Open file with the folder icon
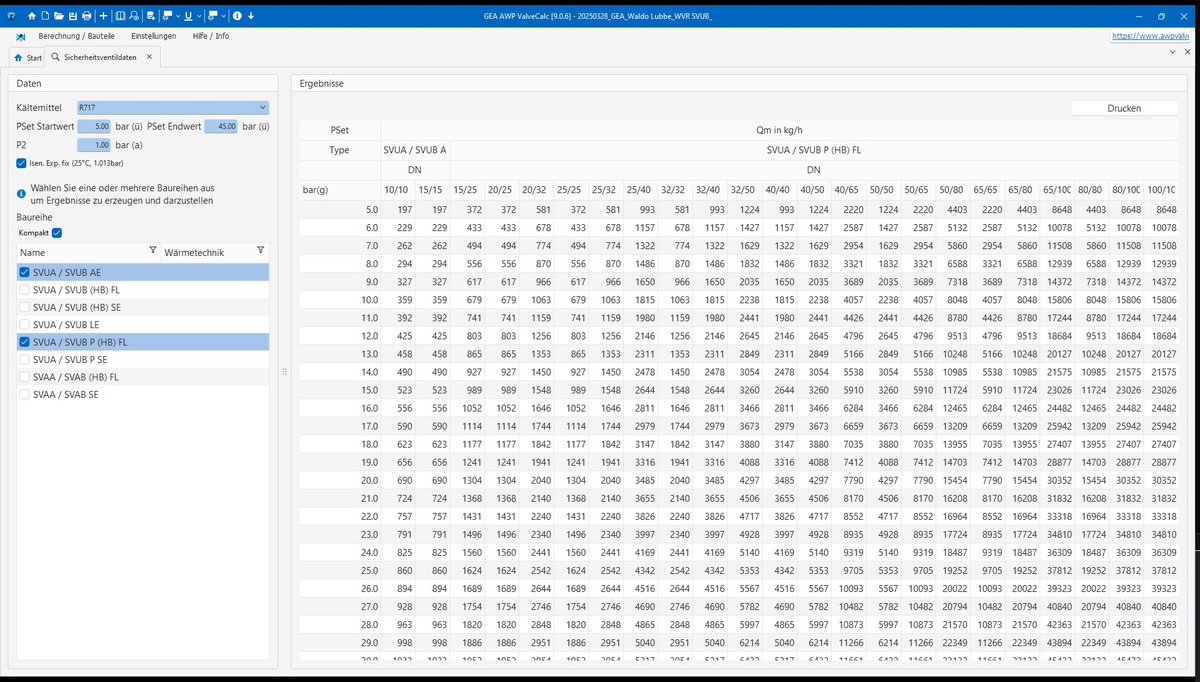The height and width of the screenshot is (682, 1200). tap(59, 16)
